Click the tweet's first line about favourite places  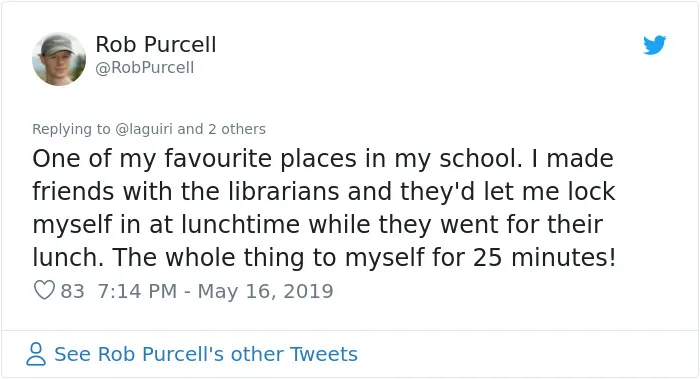pyautogui.click(x=323, y=159)
